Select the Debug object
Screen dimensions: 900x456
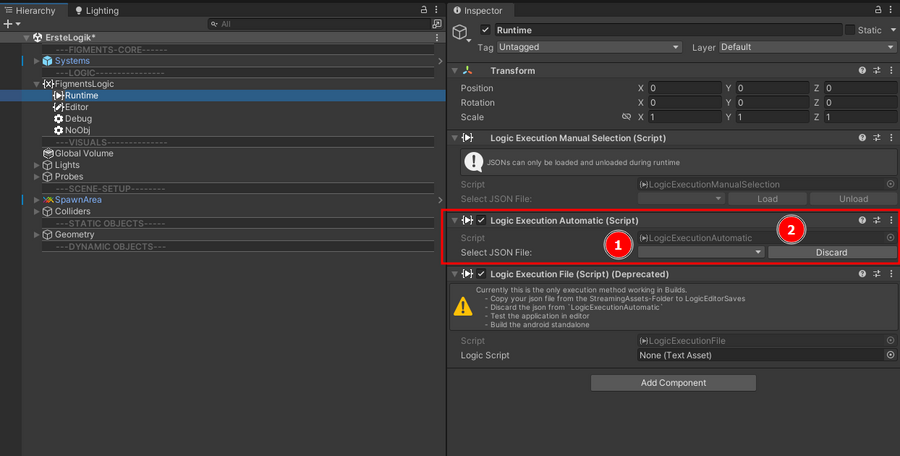(x=78, y=118)
